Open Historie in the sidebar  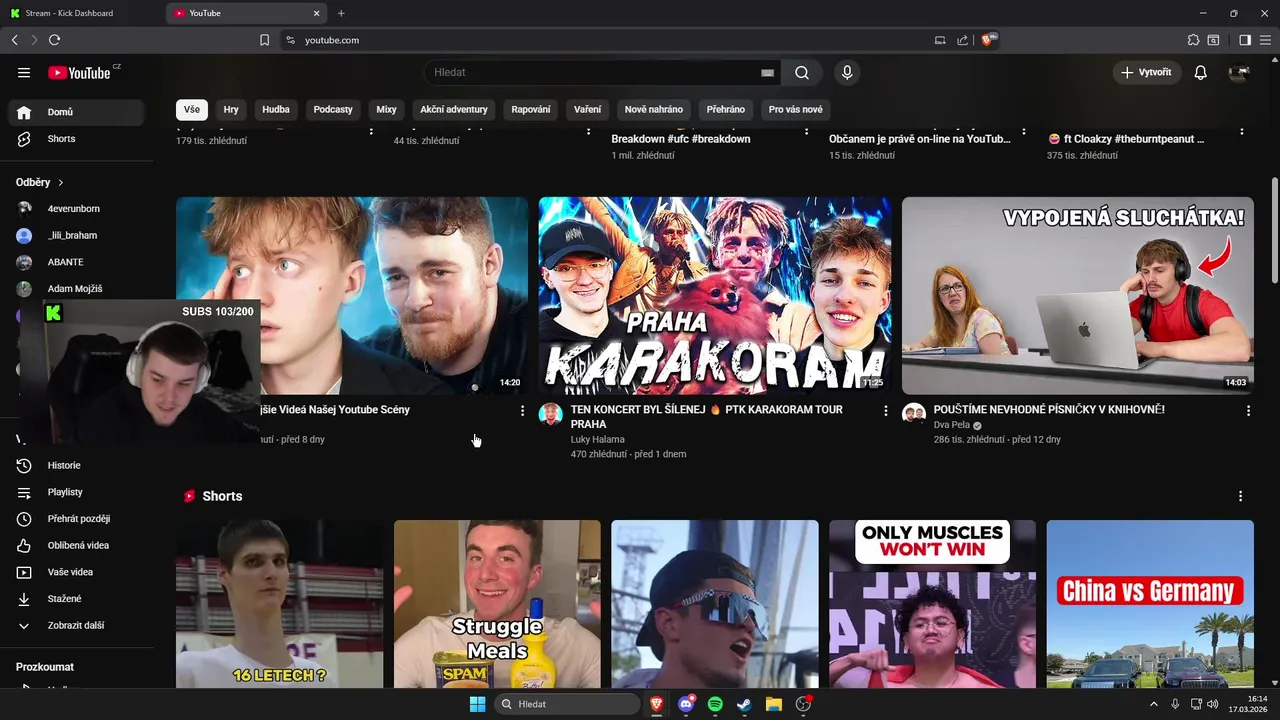click(x=76, y=466)
